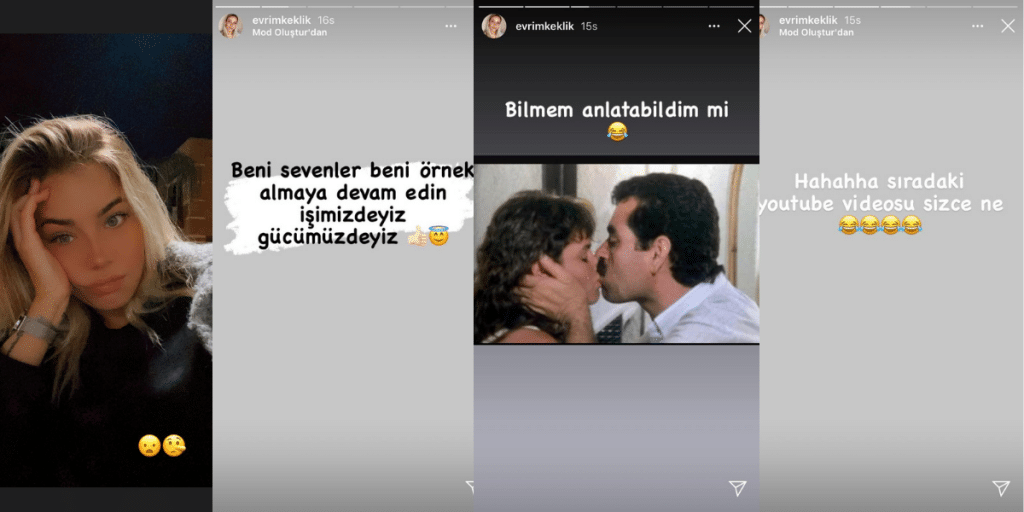Click evrimkeklik username on the 16s story
Image resolution: width=1024 pixels, height=512 pixels.
point(281,20)
